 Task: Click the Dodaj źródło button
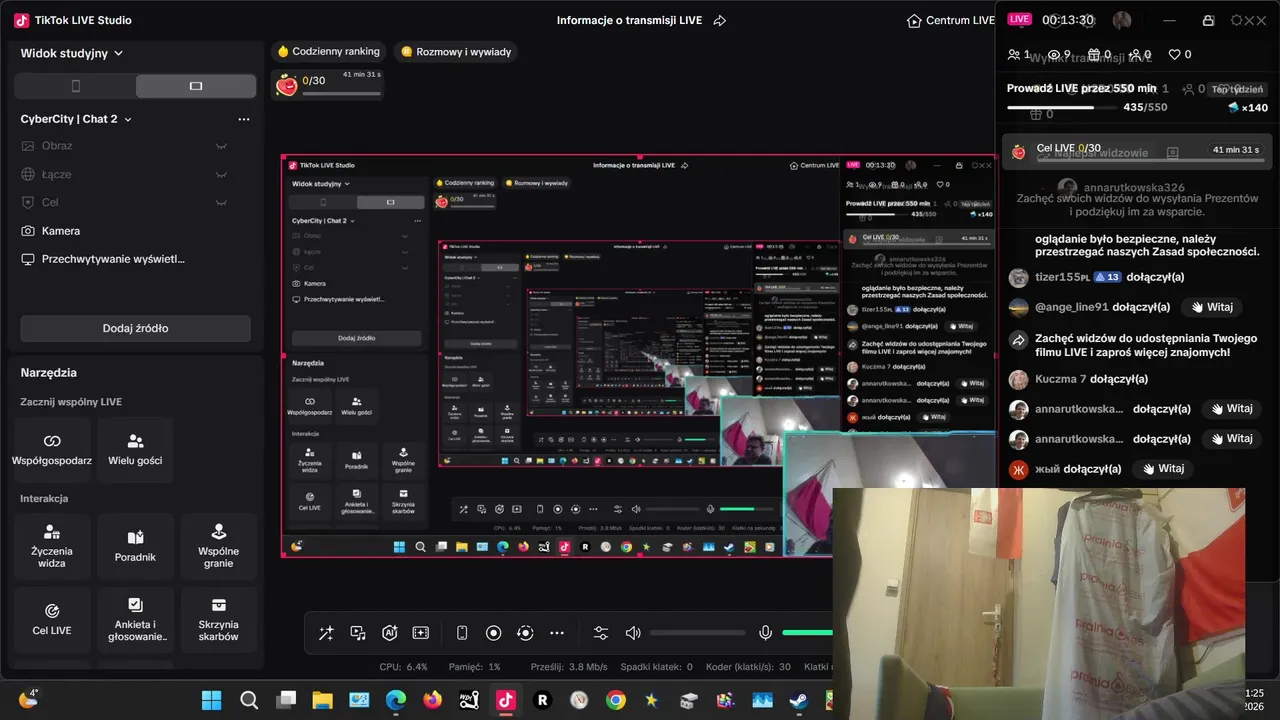coord(135,328)
